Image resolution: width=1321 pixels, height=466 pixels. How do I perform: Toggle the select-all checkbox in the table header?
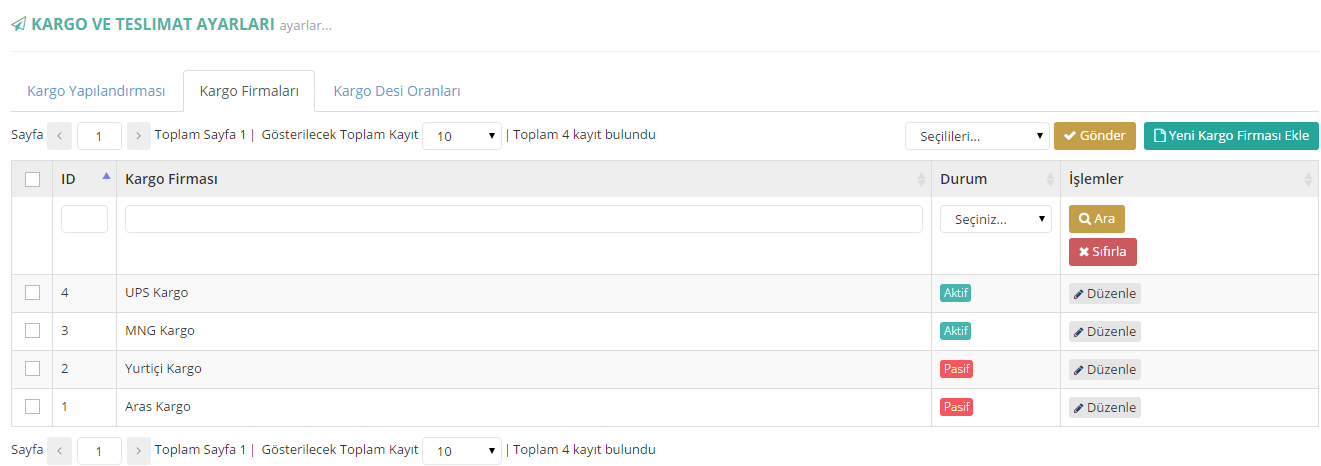(32, 179)
